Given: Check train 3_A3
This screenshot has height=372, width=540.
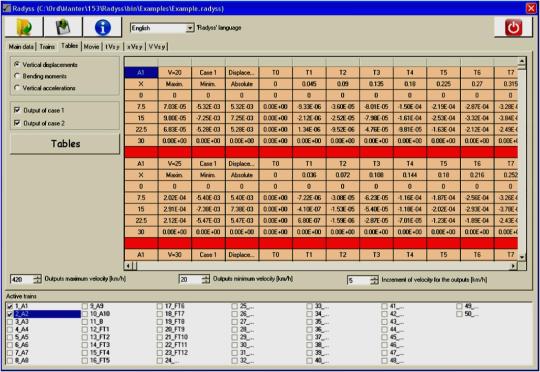Looking at the screenshot, I should coord(10,322).
